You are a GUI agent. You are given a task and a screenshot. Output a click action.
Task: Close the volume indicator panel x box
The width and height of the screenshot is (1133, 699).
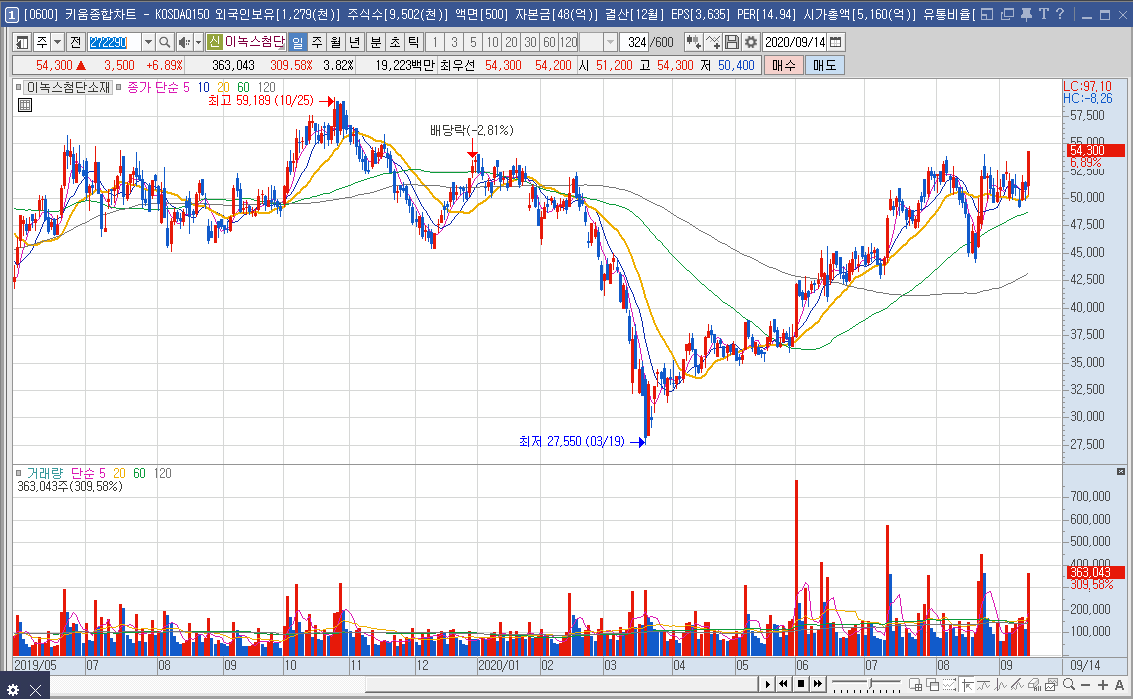(x=1121, y=471)
